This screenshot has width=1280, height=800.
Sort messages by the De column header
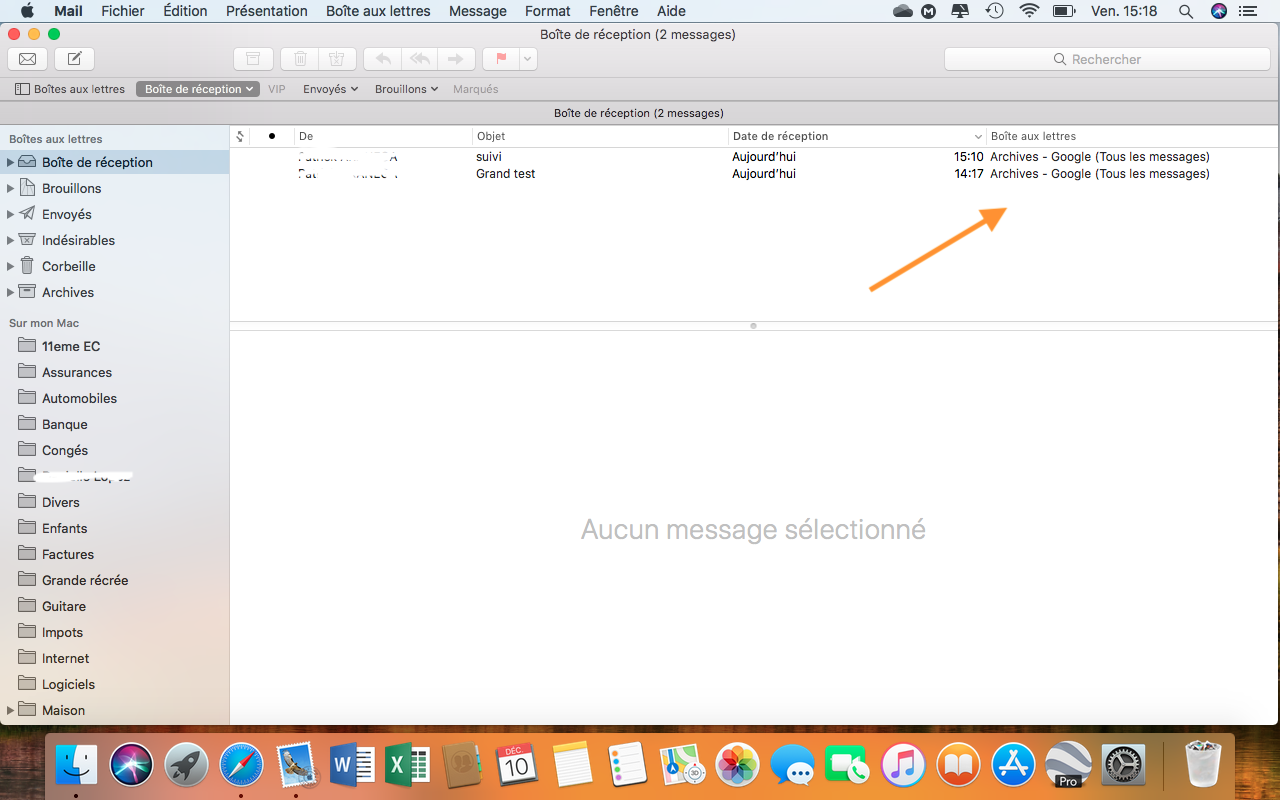coord(383,136)
